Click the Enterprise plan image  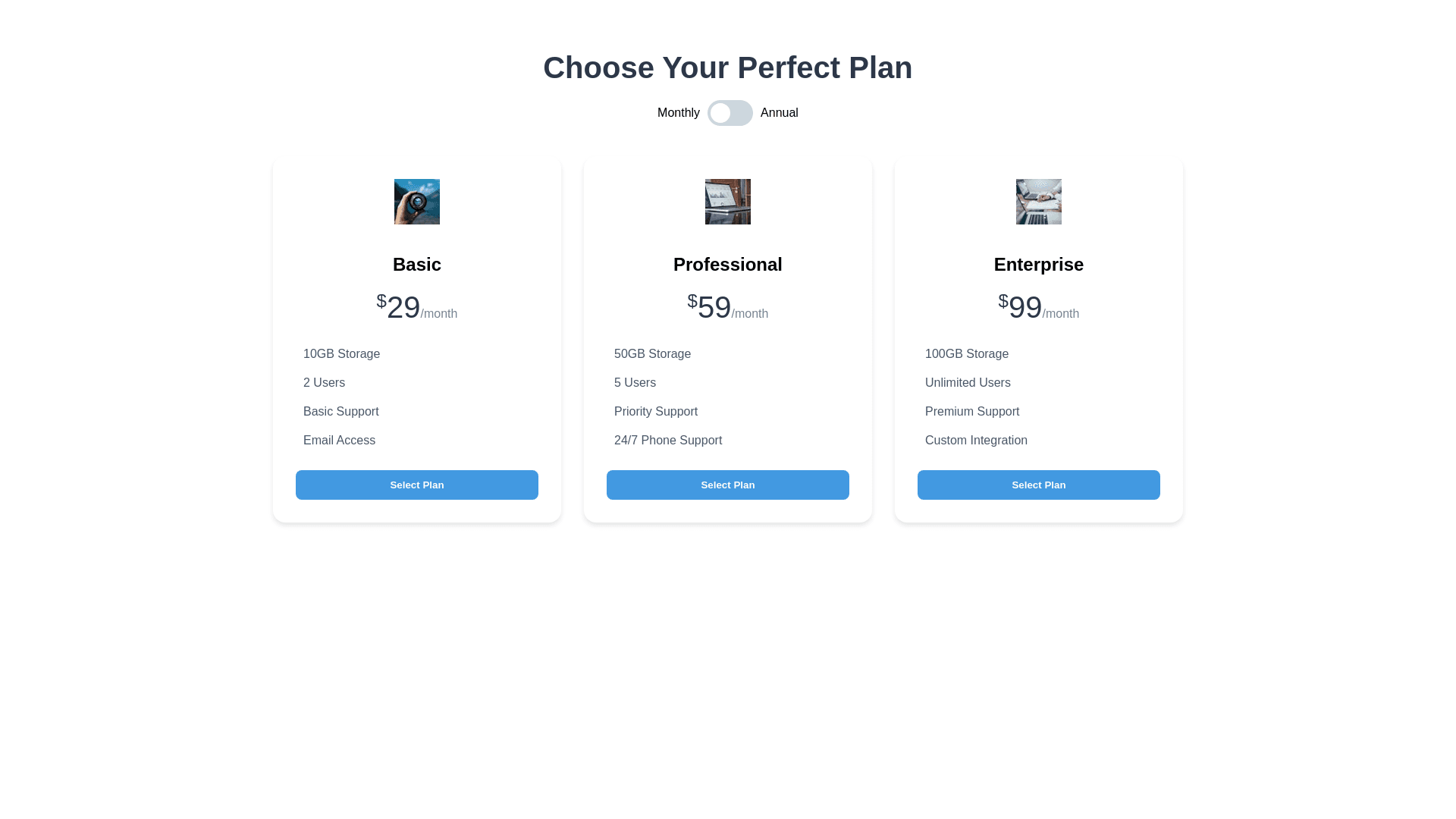tap(1039, 202)
